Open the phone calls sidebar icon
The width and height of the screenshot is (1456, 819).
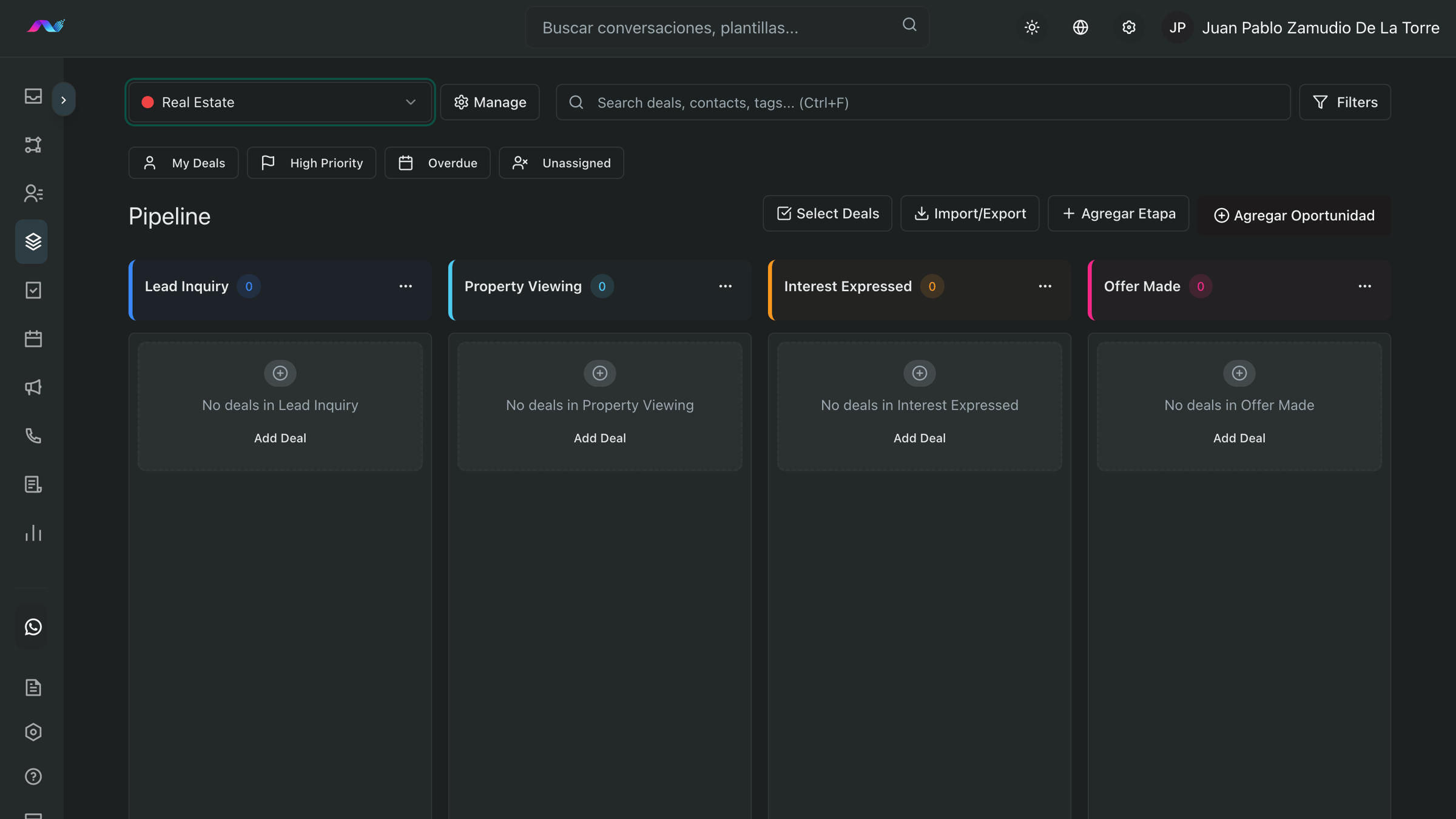point(33,436)
